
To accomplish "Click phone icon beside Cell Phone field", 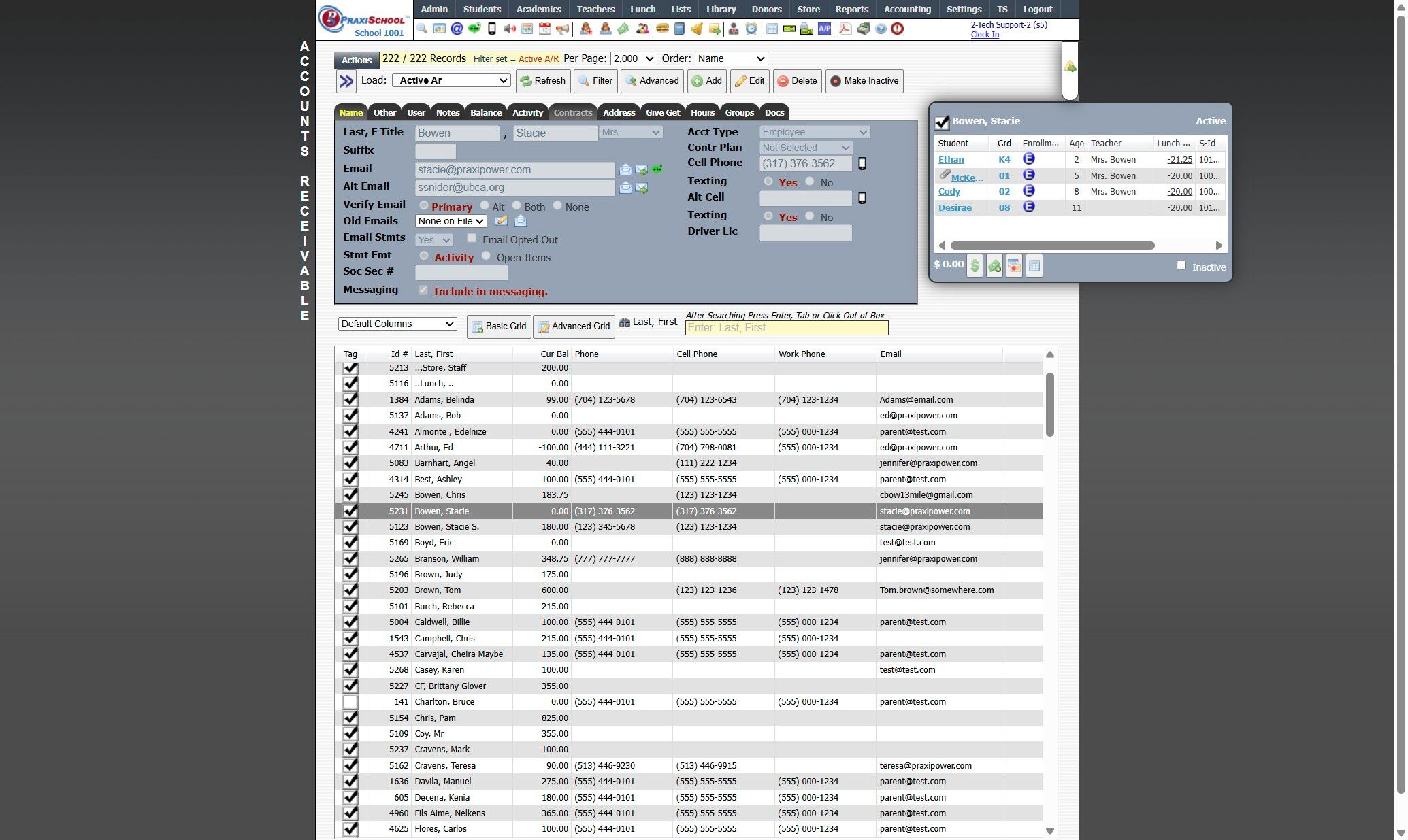I will tap(862, 164).
